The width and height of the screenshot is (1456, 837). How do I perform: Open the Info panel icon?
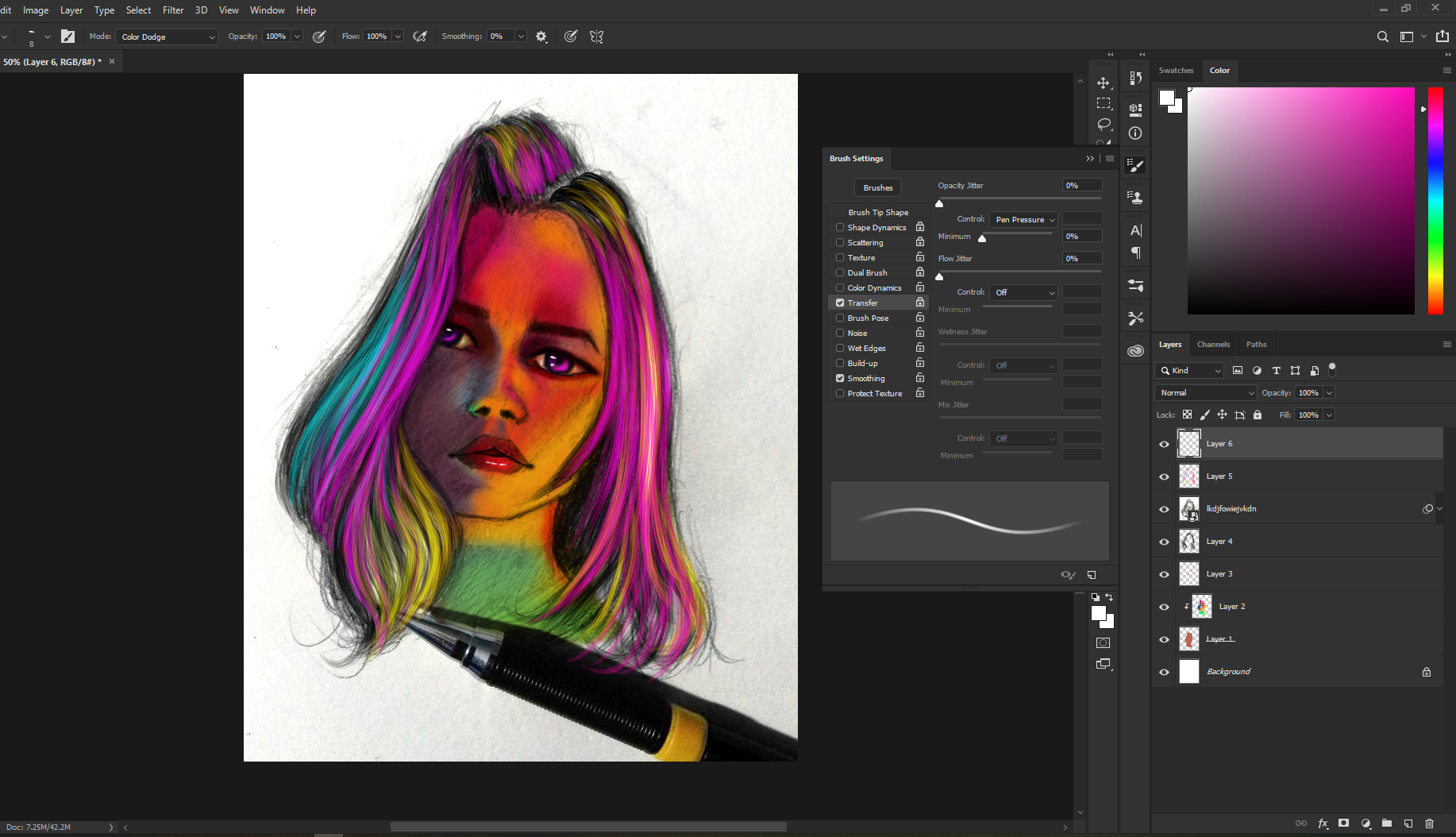[1135, 133]
